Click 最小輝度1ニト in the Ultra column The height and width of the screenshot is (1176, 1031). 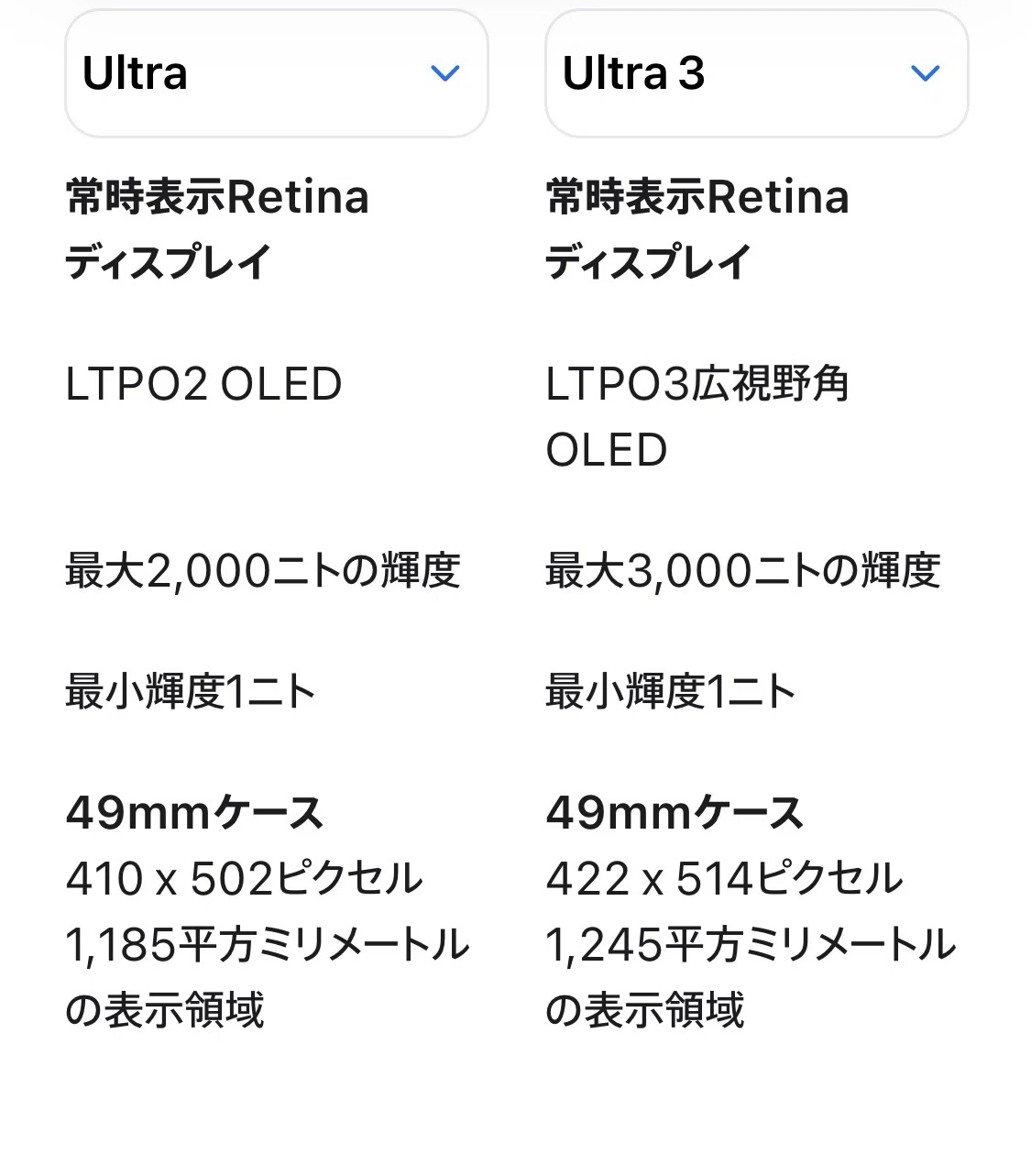(x=191, y=691)
